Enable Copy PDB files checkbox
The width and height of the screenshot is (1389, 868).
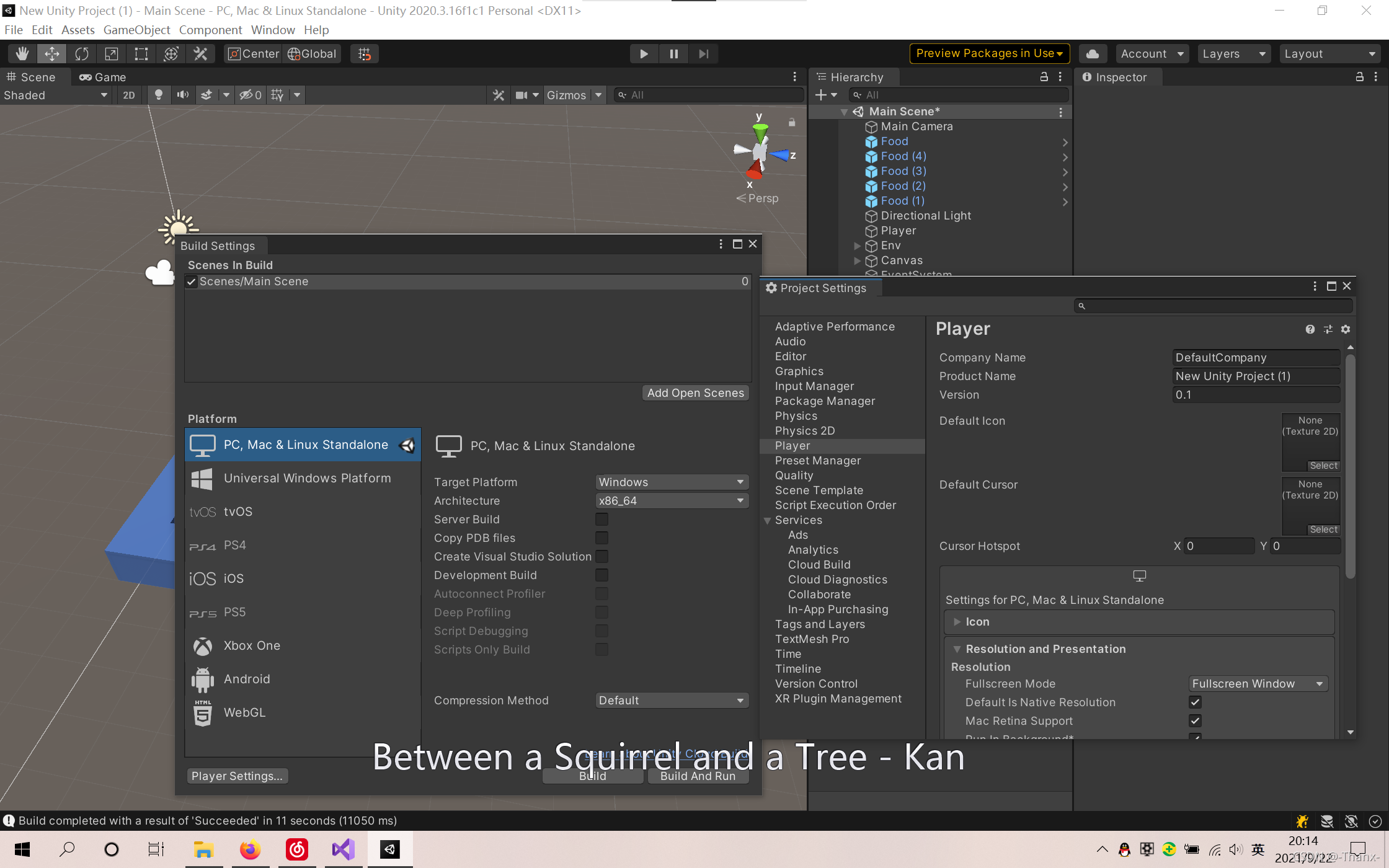pyautogui.click(x=601, y=538)
